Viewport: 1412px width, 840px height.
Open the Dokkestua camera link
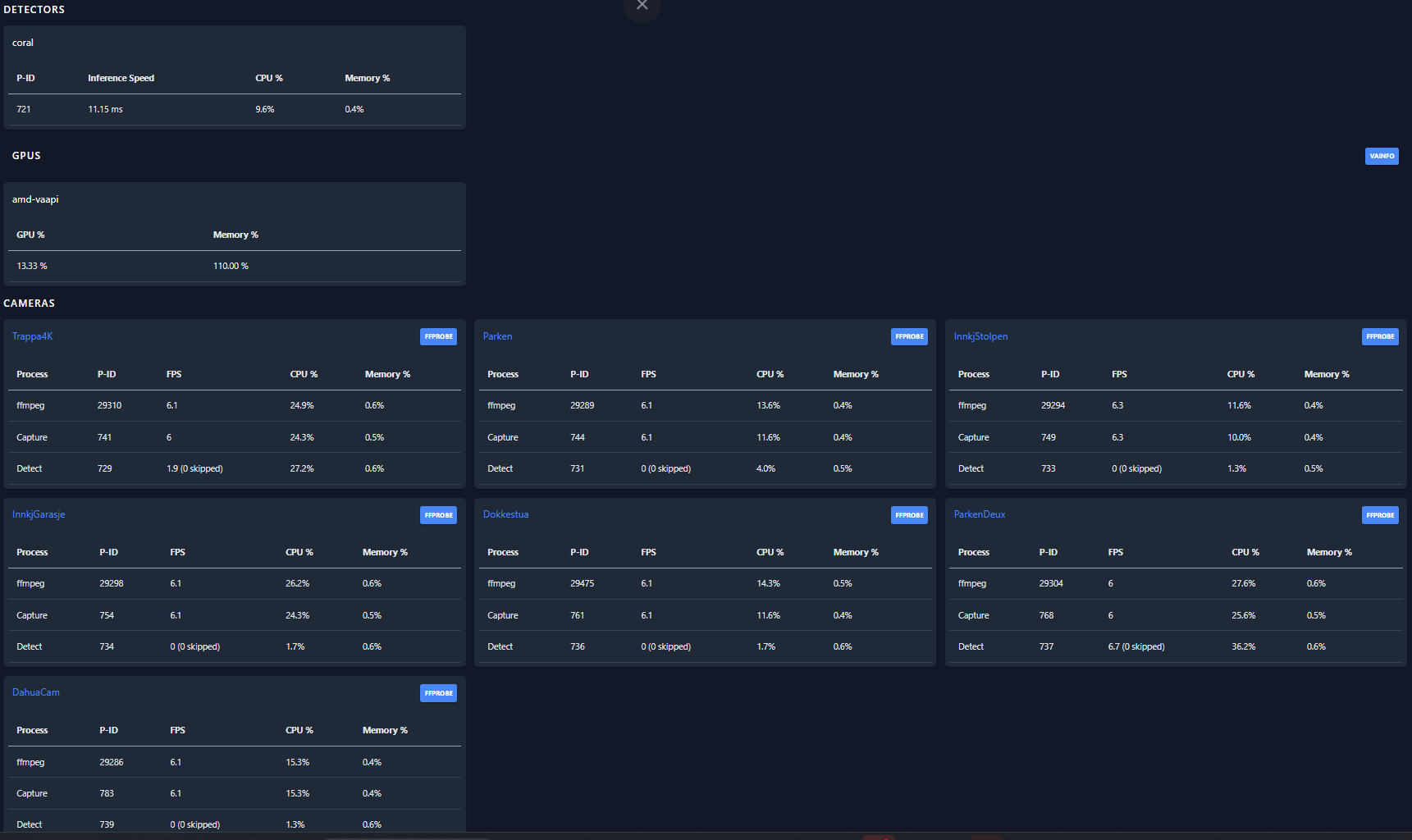pos(505,514)
